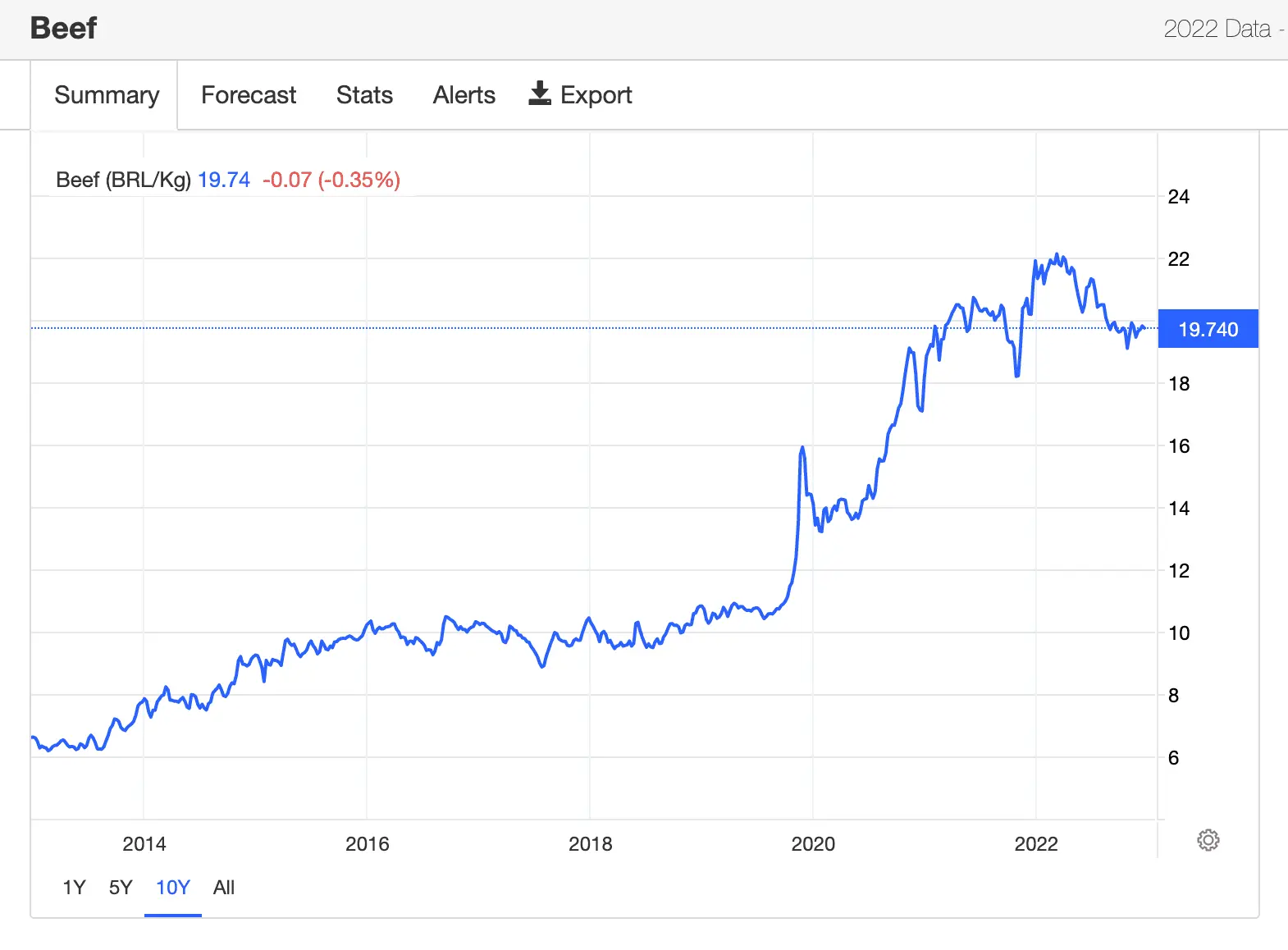Viewport: 1288px width, 950px height.
Task: Open chart settings gear icon
Action: pos(1208,840)
